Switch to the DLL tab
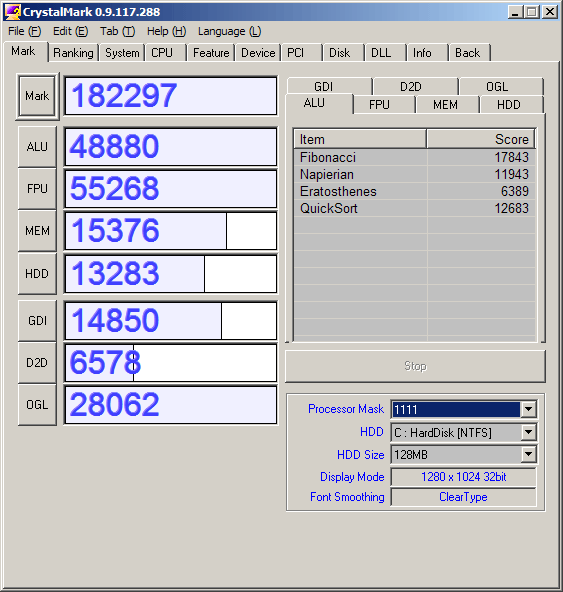This screenshot has height=592, width=563. tap(386, 53)
